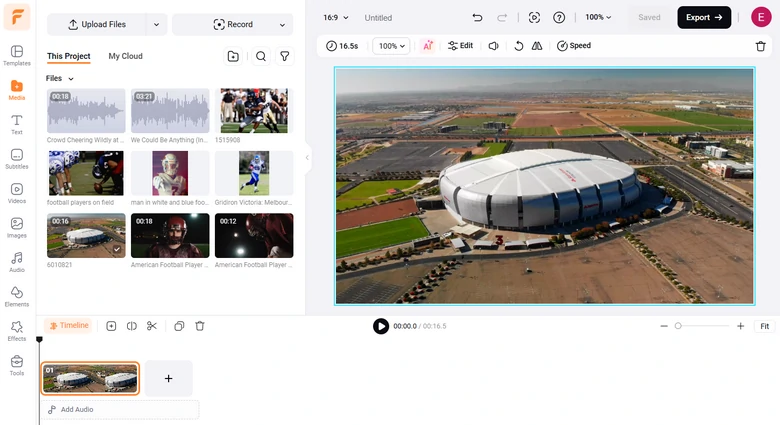780x425 pixels.
Task: Select the Crowd Cheering Wildly audio thumbnail
Action: tap(86, 111)
